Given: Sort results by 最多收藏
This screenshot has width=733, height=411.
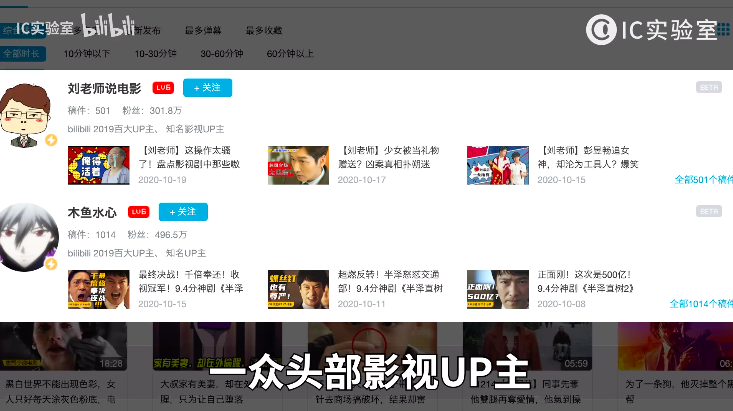Looking at the screenshot, I should pos(264,31).
